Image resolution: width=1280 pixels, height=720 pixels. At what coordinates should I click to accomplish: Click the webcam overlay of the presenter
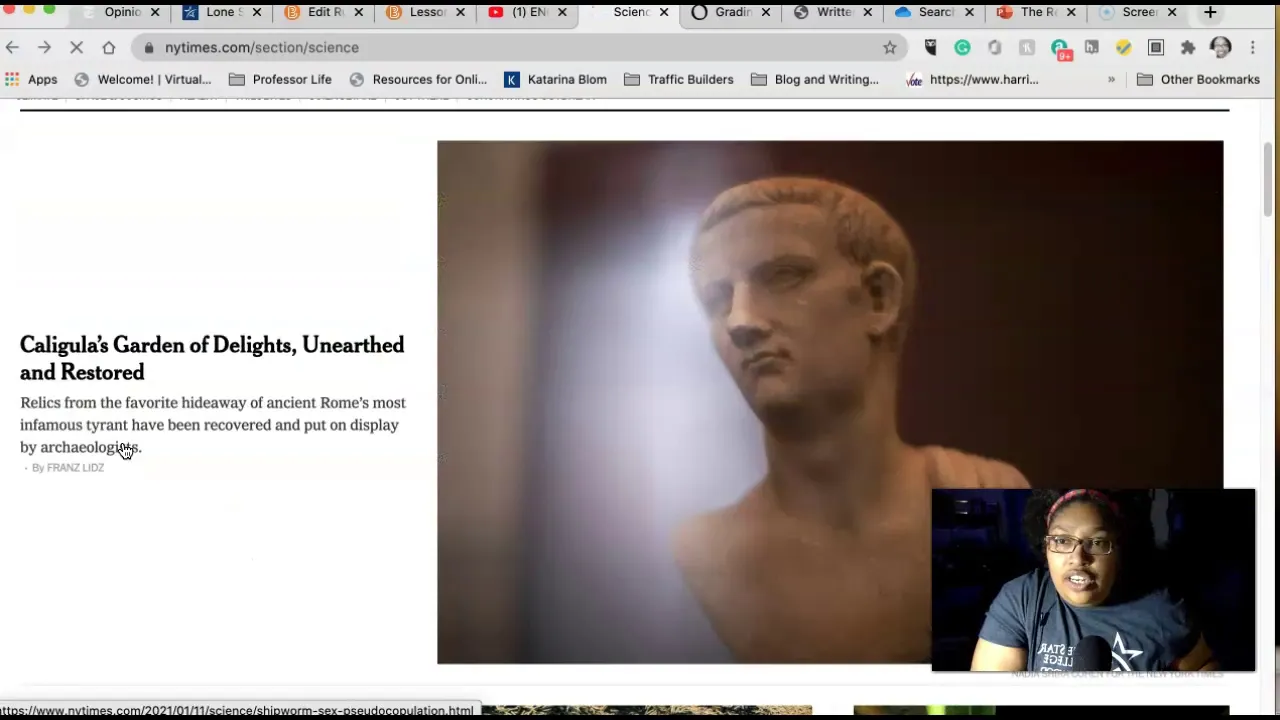1093,580
